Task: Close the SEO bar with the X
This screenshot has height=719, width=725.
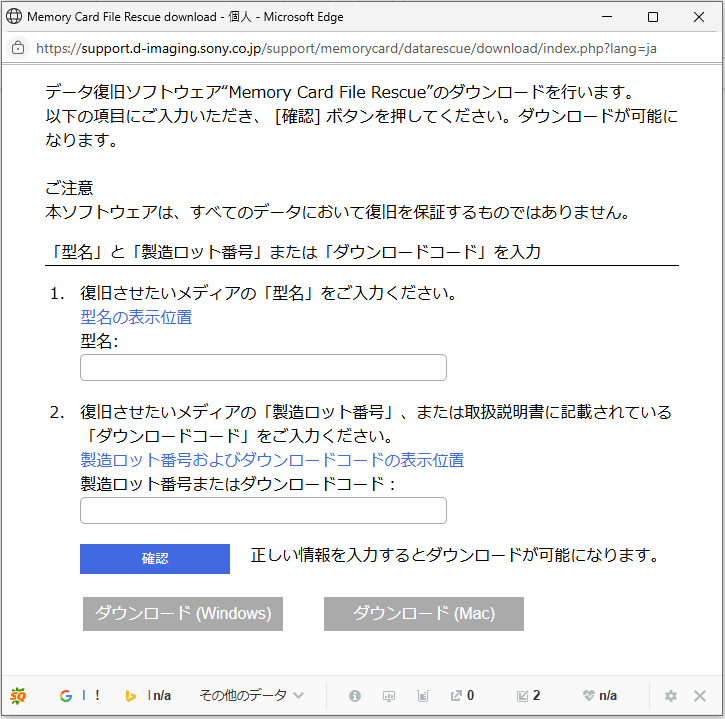Action: click(x=700, y=696)
